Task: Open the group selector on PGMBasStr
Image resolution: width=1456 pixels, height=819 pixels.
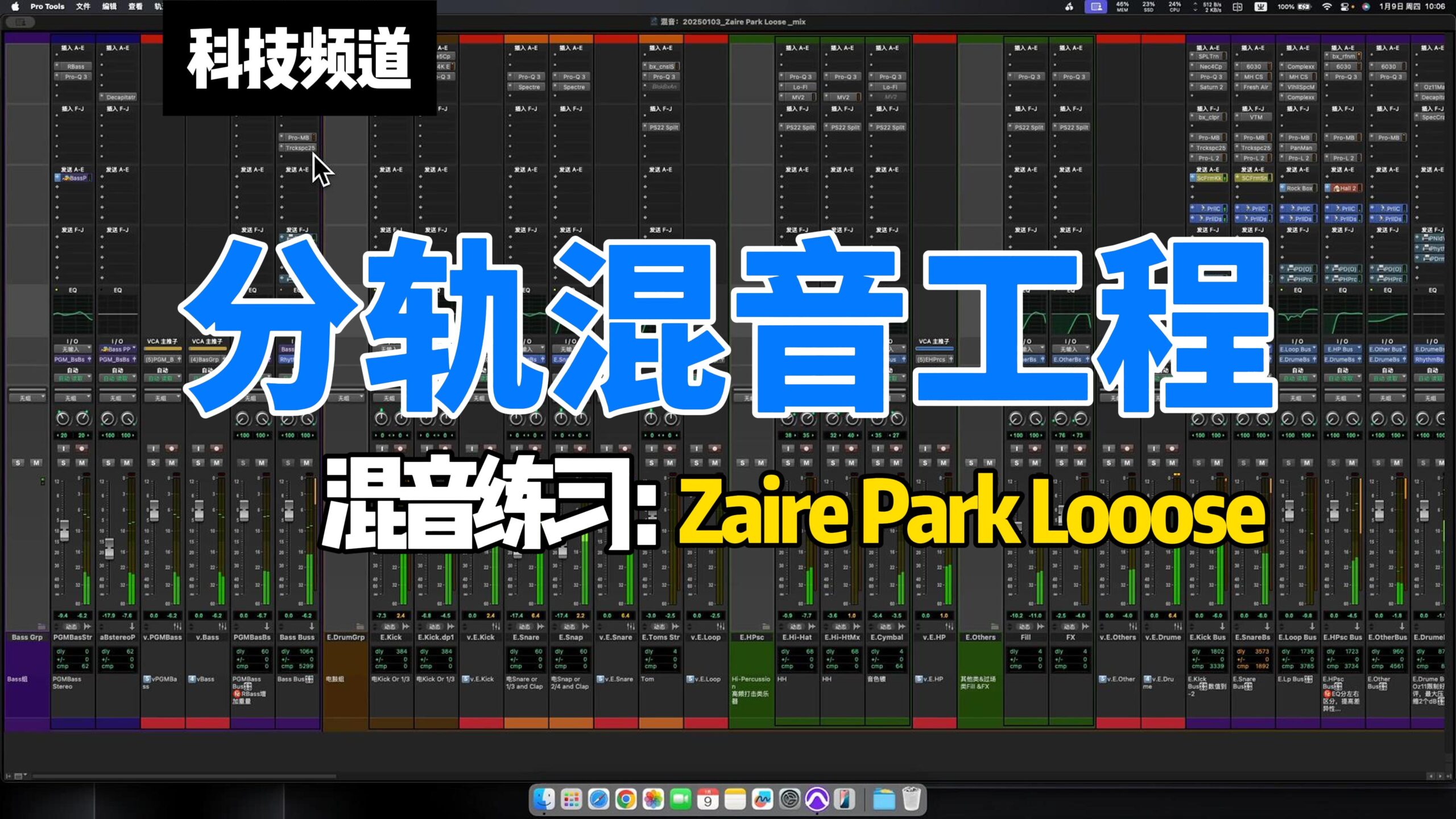Action: (x=72, y=398)
